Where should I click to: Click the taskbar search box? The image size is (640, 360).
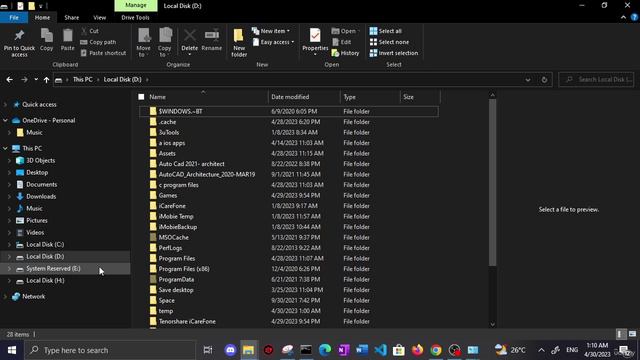coord(110,350)
